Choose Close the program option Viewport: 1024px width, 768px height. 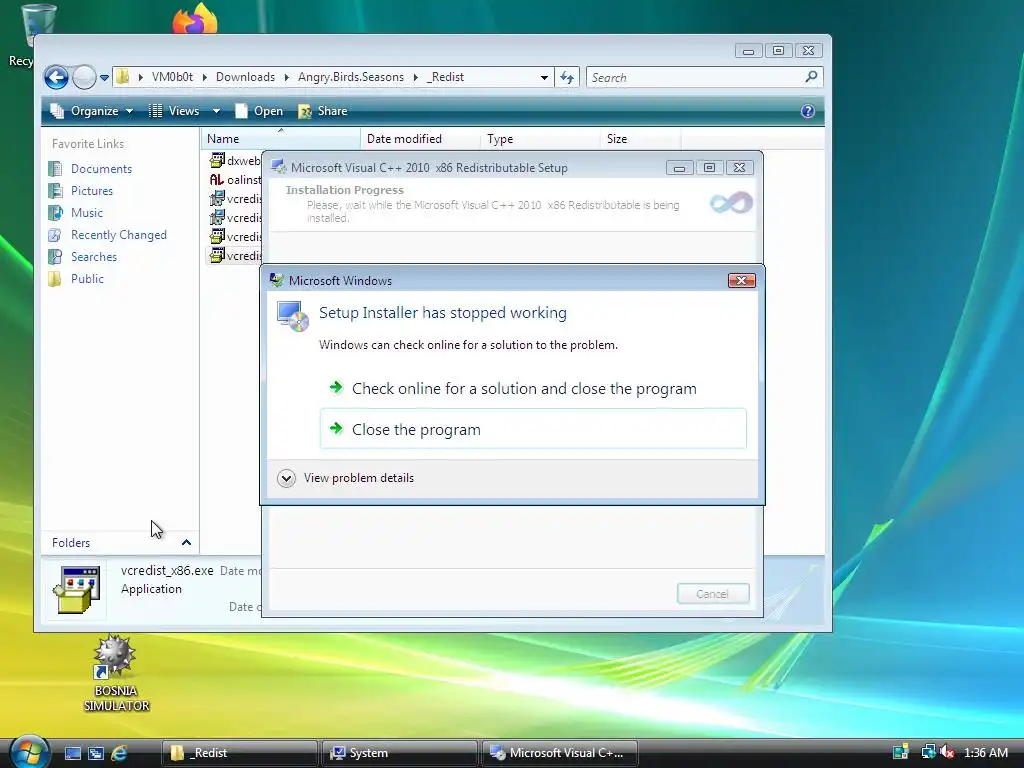click(533, 429)
